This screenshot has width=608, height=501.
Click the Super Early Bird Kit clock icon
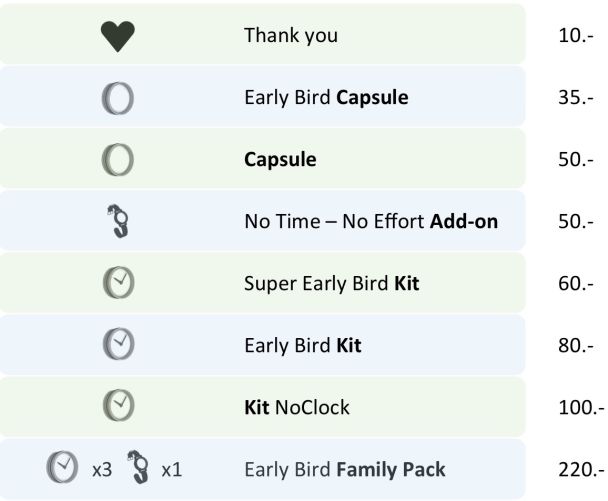click(119, 283)
